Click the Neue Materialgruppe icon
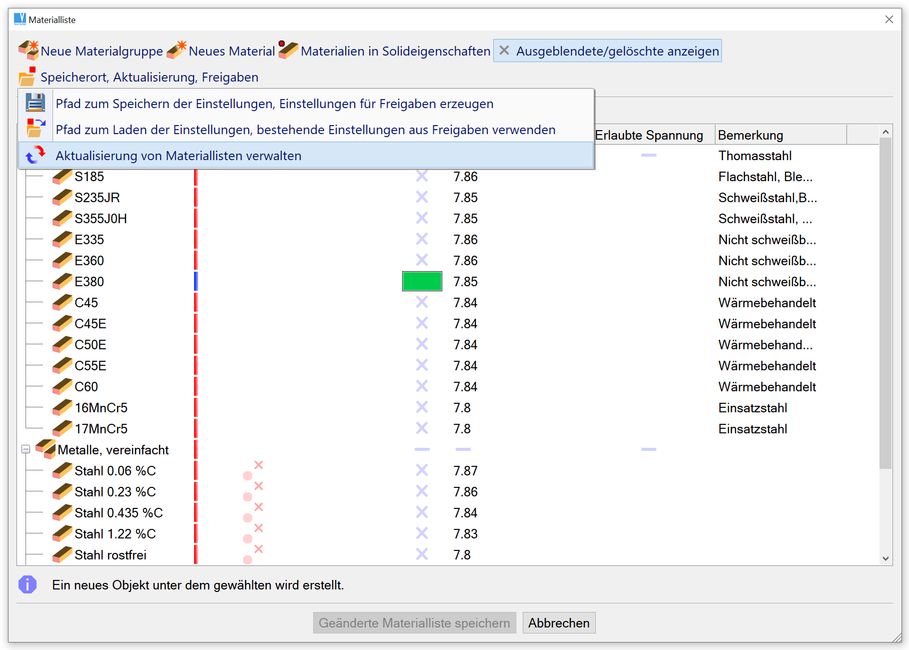Image resolution: width=909 pixels, height=650 pixels. tap(28, 50)
